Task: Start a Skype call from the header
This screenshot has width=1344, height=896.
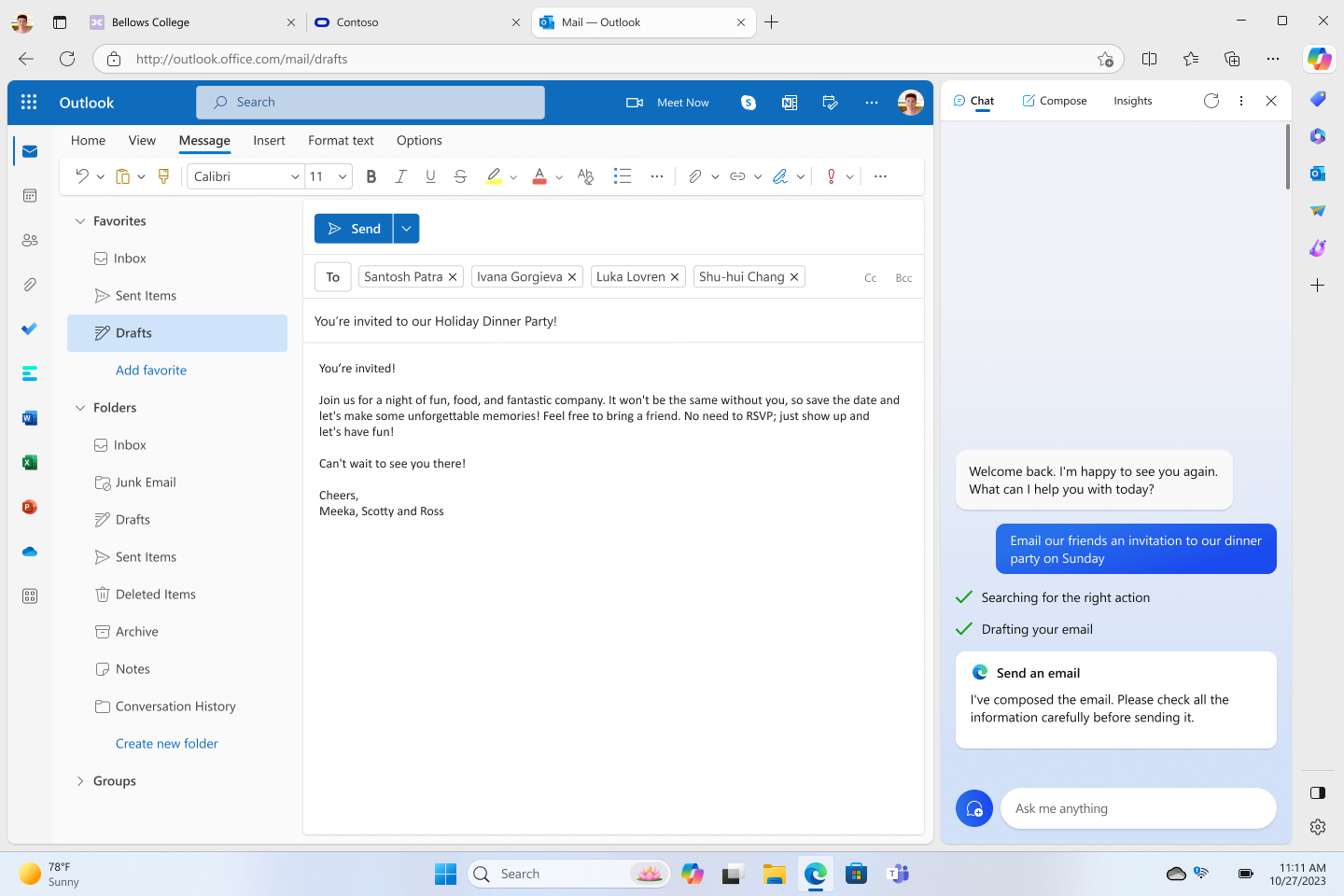Action: coord(749,103)
